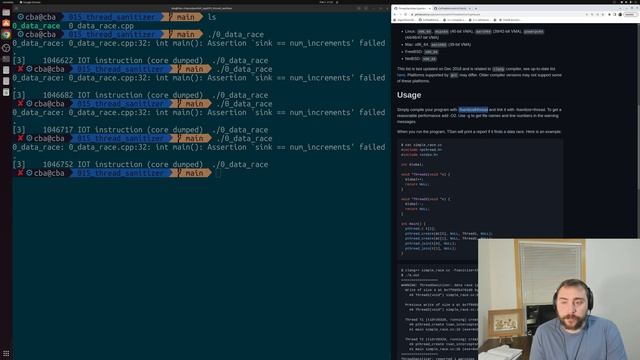Open the Files app in the dock
Image resolution: width=640 pixels, height=360 pixels.
(x=6, y=13)
